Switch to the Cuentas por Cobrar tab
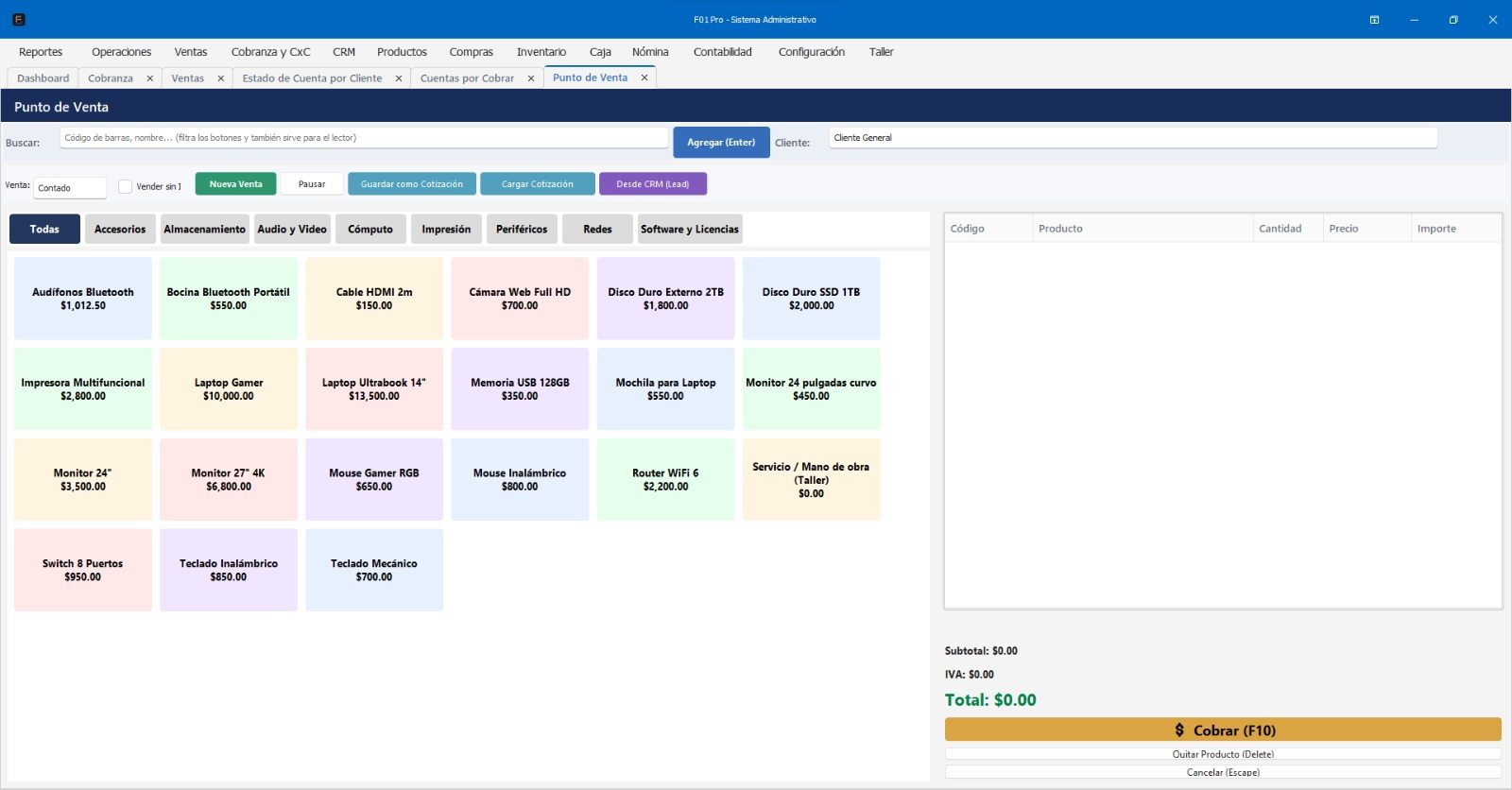The image size is (1512, 790). click(x=467, y=78)
